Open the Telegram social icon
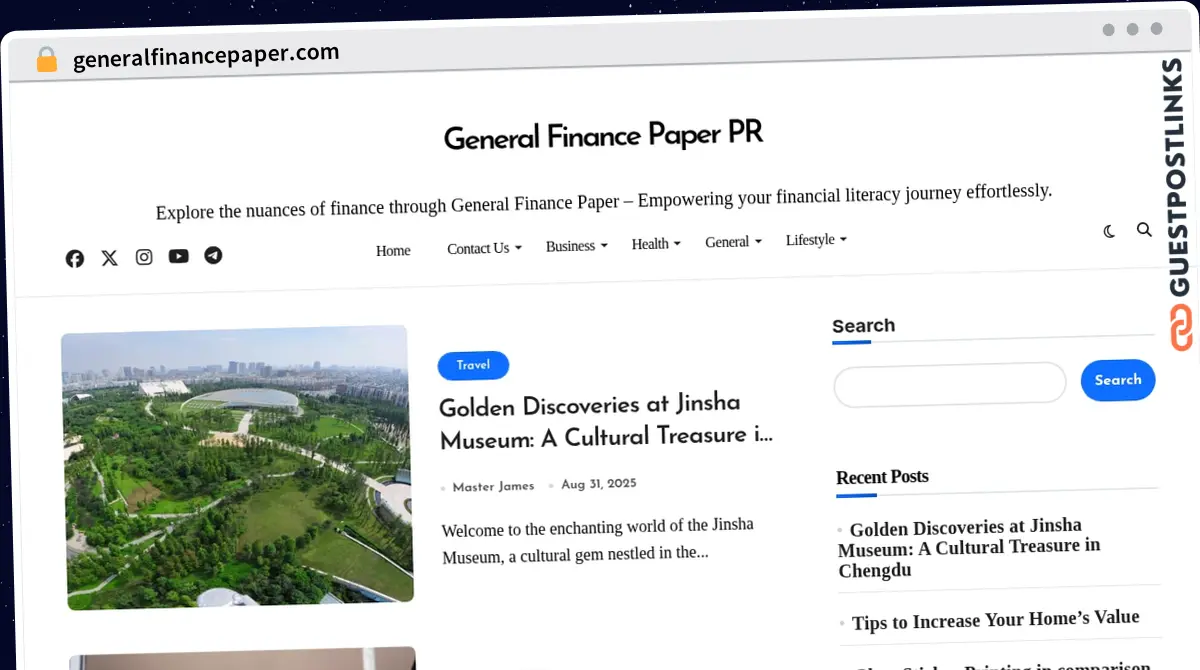1200x670 pixels. pos(213,255)
